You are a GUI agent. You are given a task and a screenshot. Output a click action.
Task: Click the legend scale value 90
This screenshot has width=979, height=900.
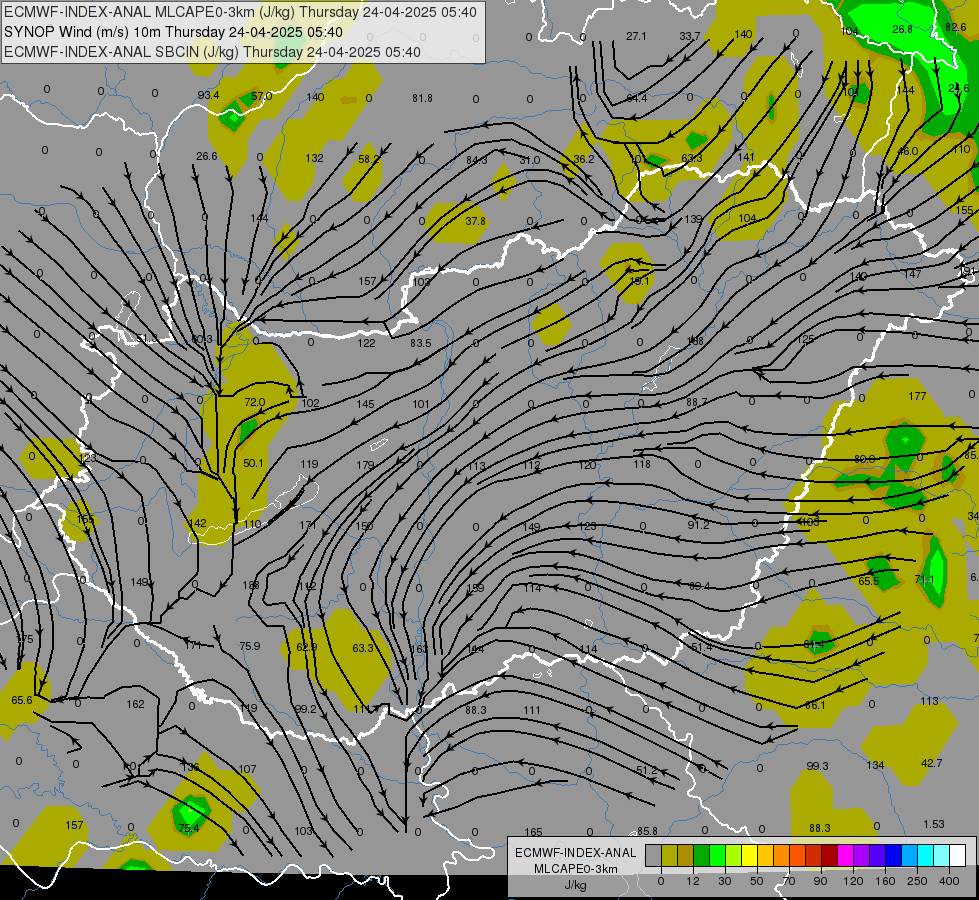[x=820, y=881]
